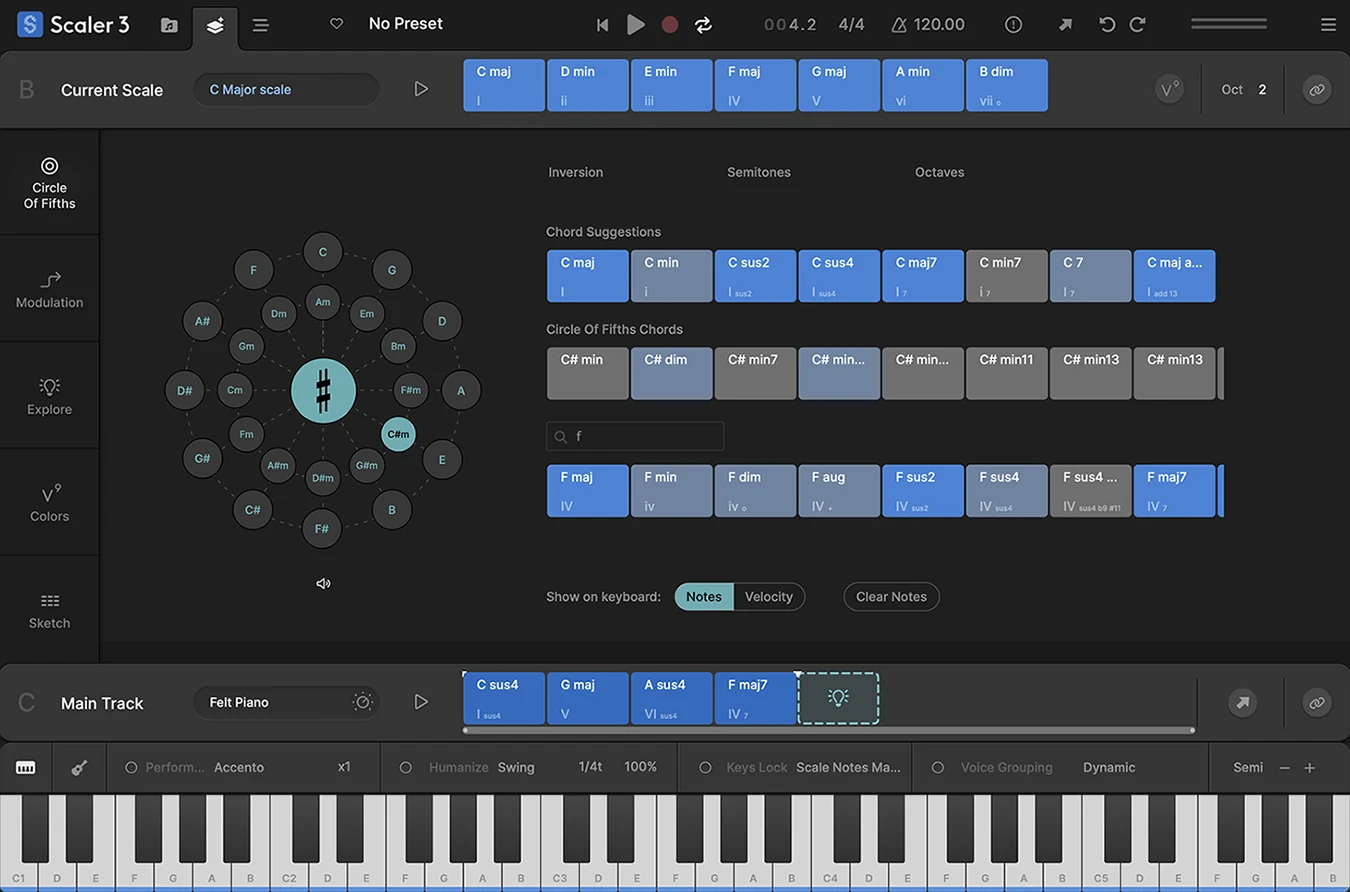Select the G node on the outer circle
This screenshot has width=1350, height=892.
392,270
